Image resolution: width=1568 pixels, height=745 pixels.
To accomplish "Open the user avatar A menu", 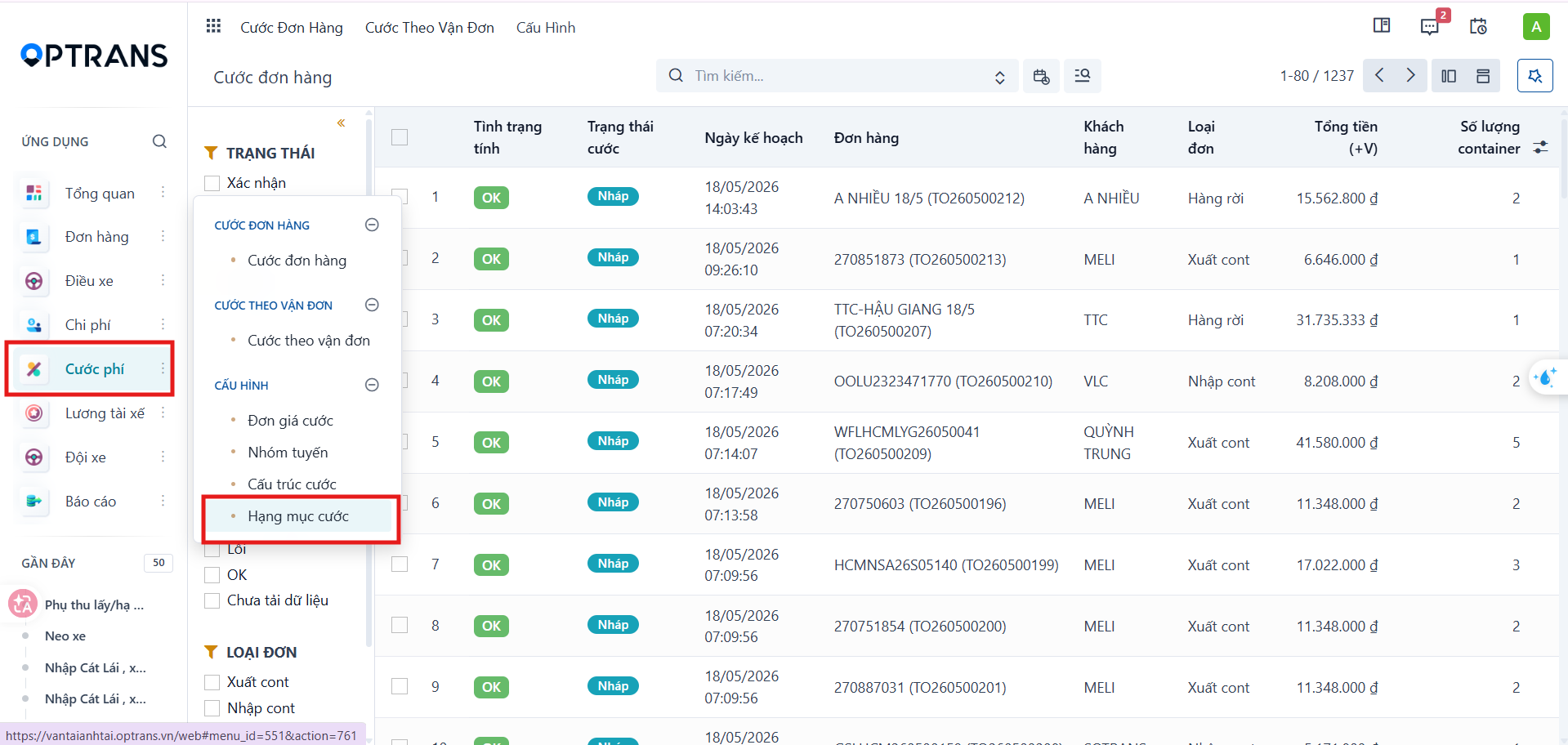I will [1536, 26].
